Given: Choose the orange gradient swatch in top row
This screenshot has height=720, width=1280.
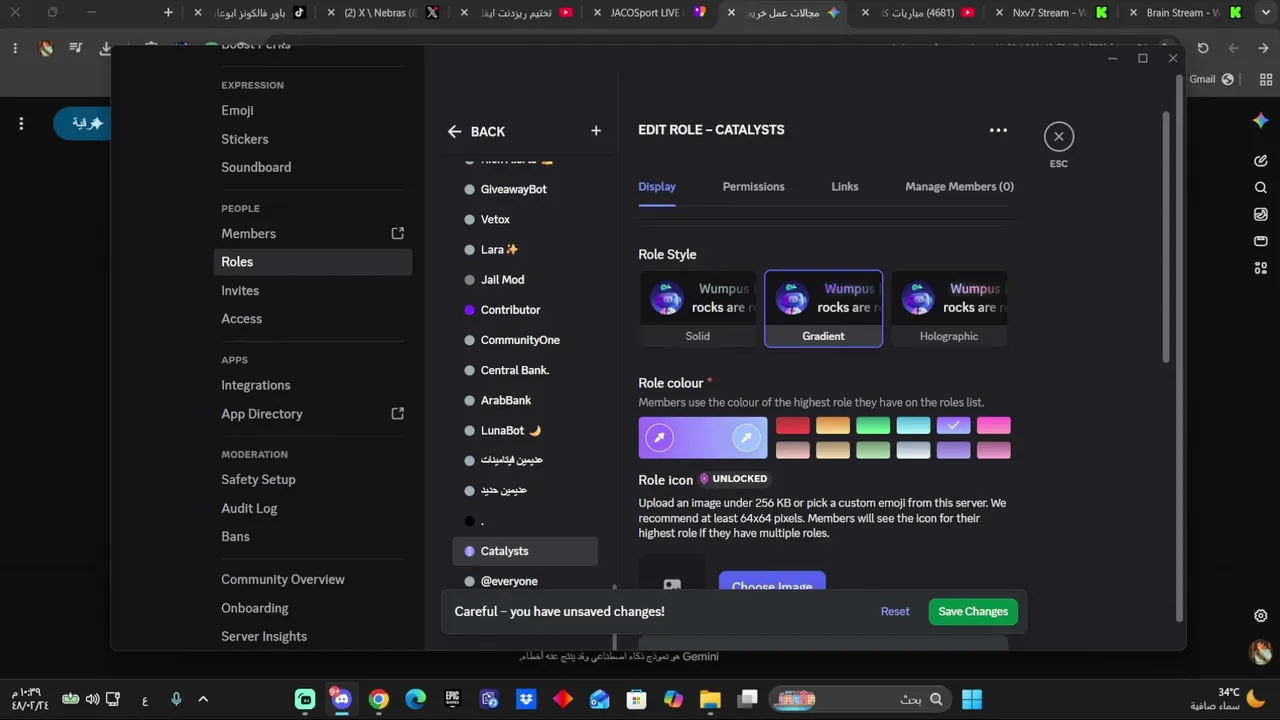Looking at the screenshot, I should (833, 426).
